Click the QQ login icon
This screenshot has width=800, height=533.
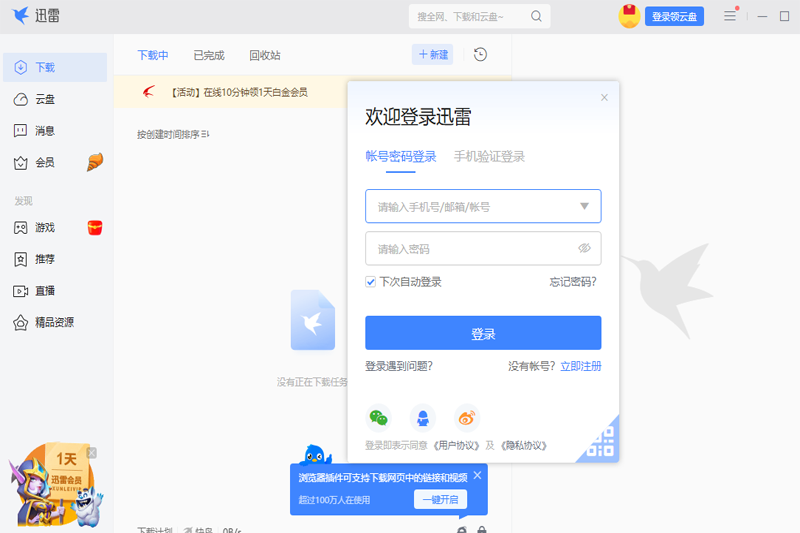[x=423, y=418]
